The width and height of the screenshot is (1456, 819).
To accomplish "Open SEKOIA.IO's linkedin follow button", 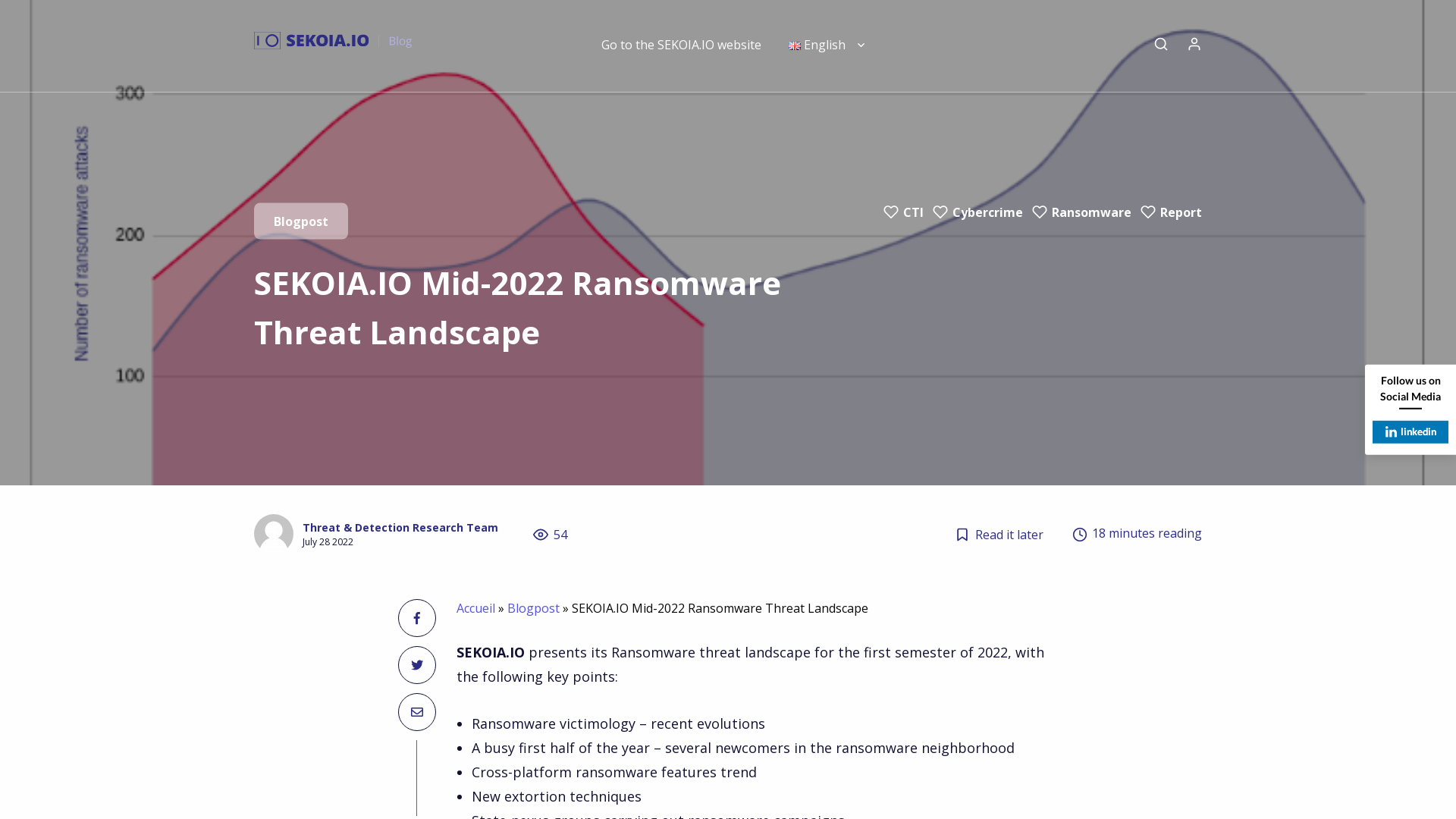I will (1410, 431).
